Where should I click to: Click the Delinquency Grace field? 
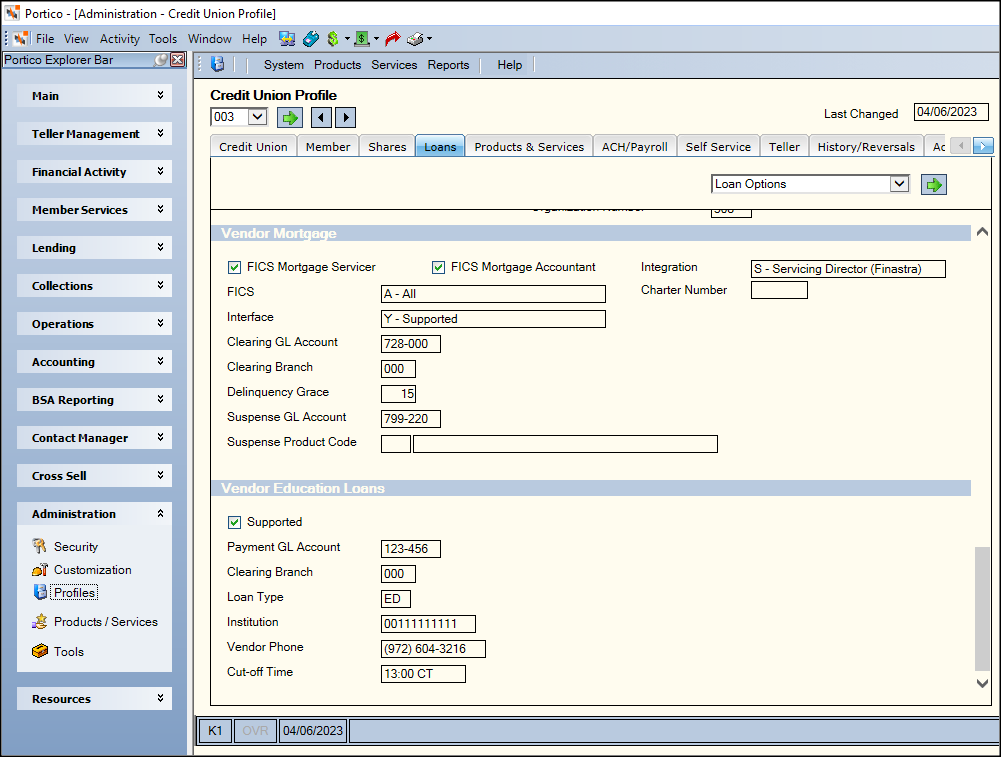(398, 394)
